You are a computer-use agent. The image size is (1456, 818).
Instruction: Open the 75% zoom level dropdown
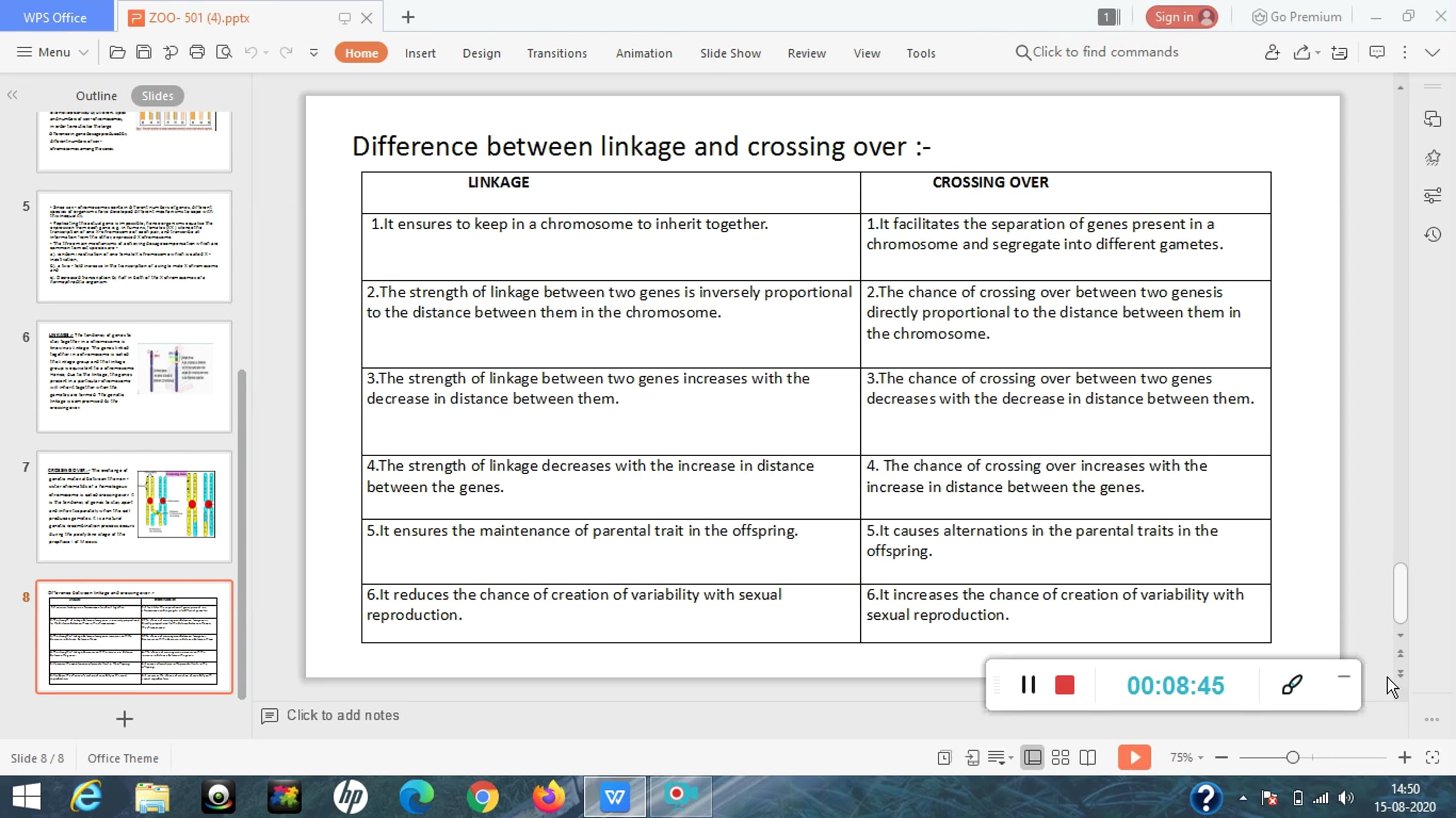click(1187, 757)
